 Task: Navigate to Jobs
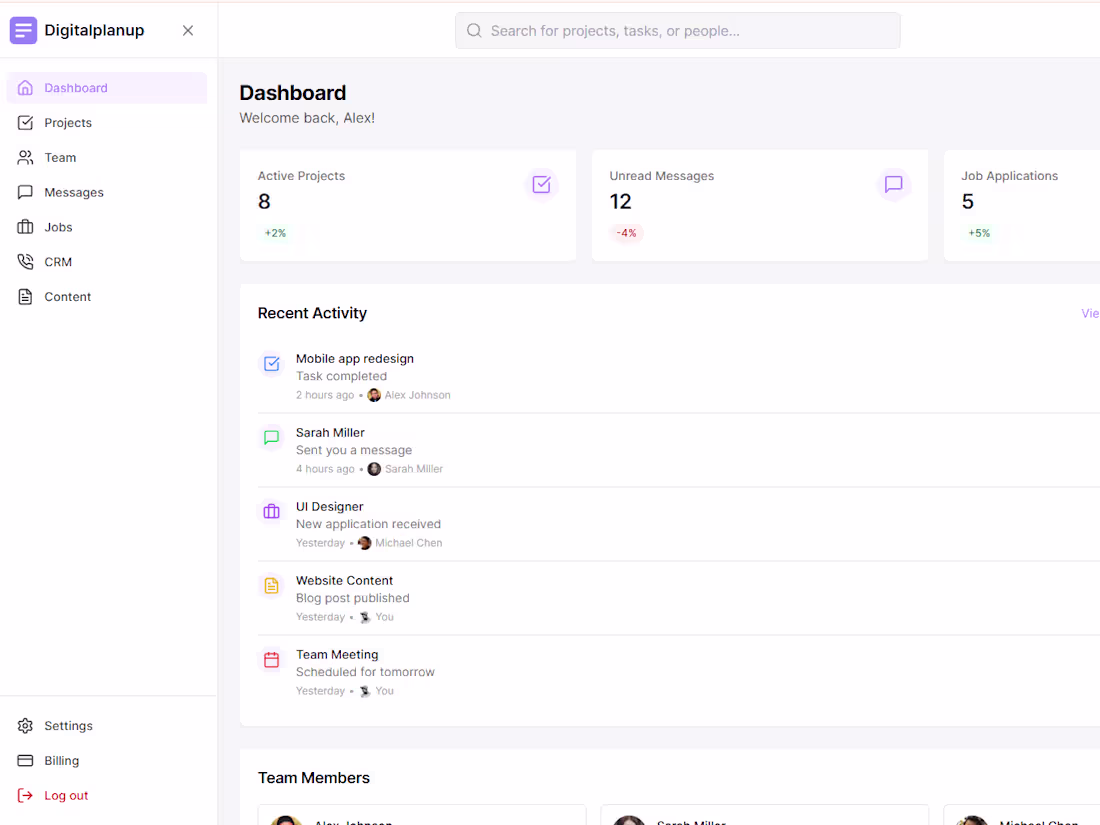107,227
